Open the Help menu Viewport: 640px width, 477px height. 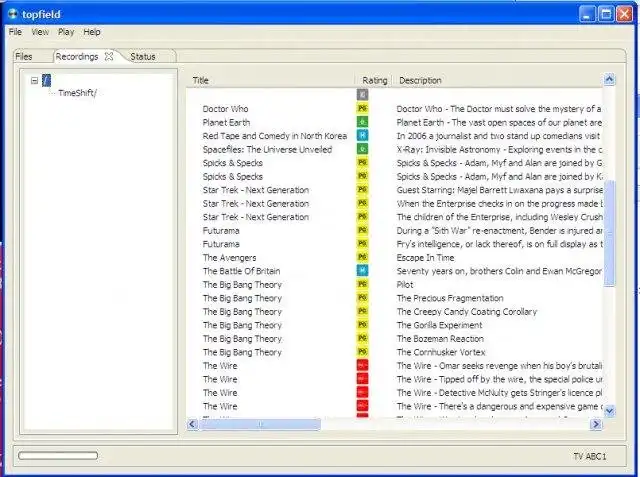pyautogui.click(x=92, y=32)
